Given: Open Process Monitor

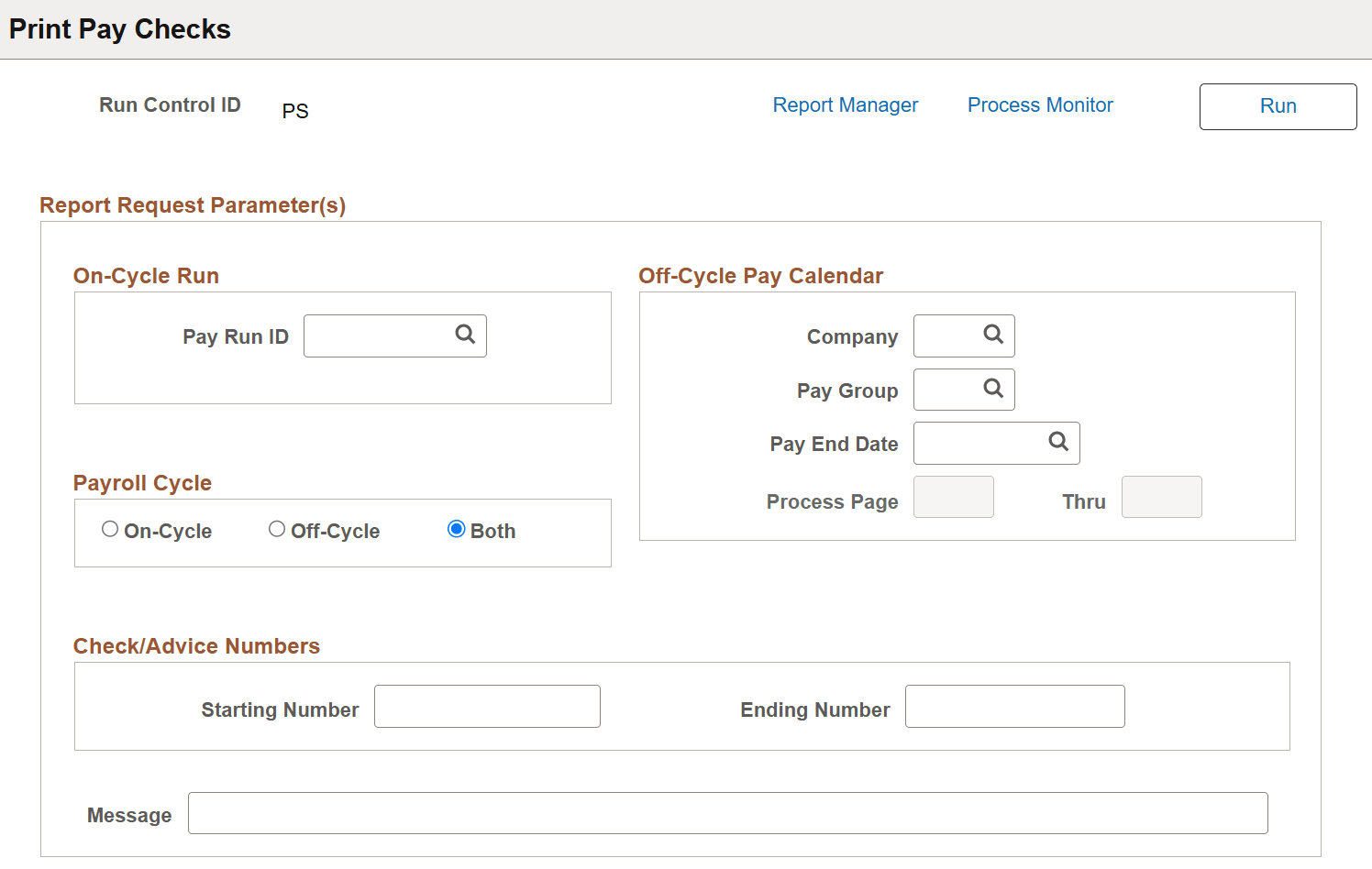Looking at the screenshot, I should (1039, 104).
